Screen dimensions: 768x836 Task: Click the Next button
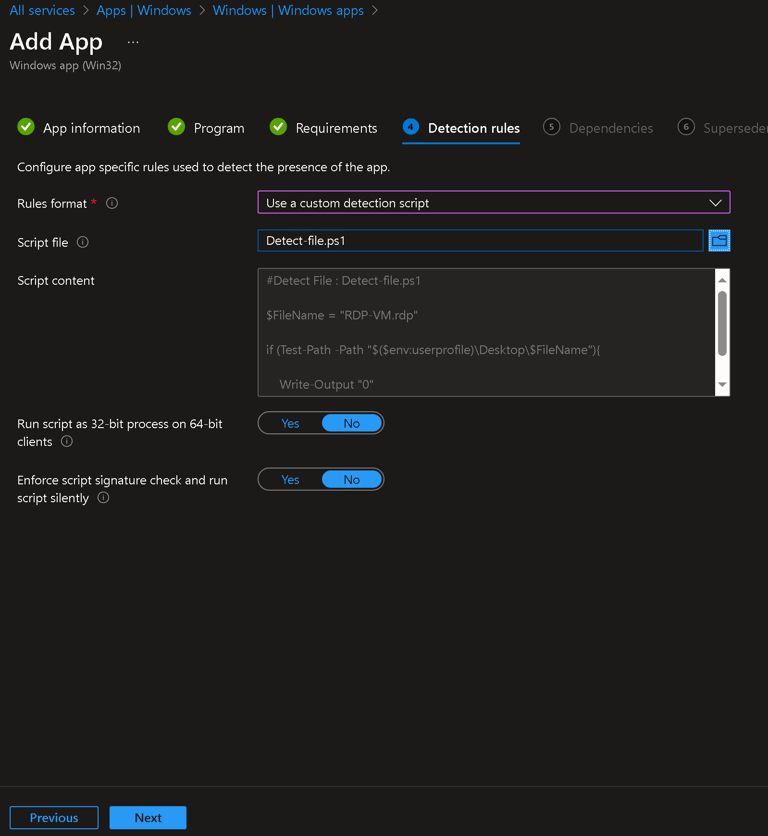(x=148, y=817)
